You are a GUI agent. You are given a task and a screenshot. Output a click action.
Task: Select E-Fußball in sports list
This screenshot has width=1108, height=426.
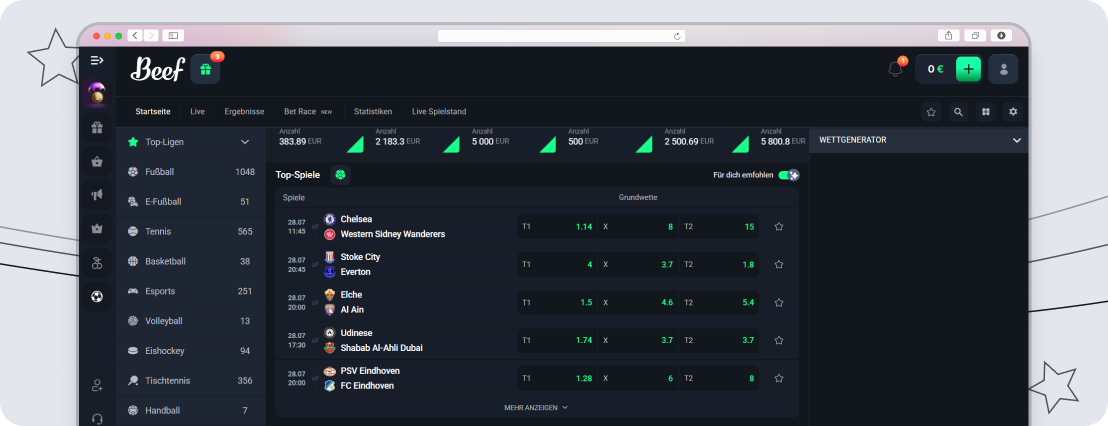click(x=191, y=201)
